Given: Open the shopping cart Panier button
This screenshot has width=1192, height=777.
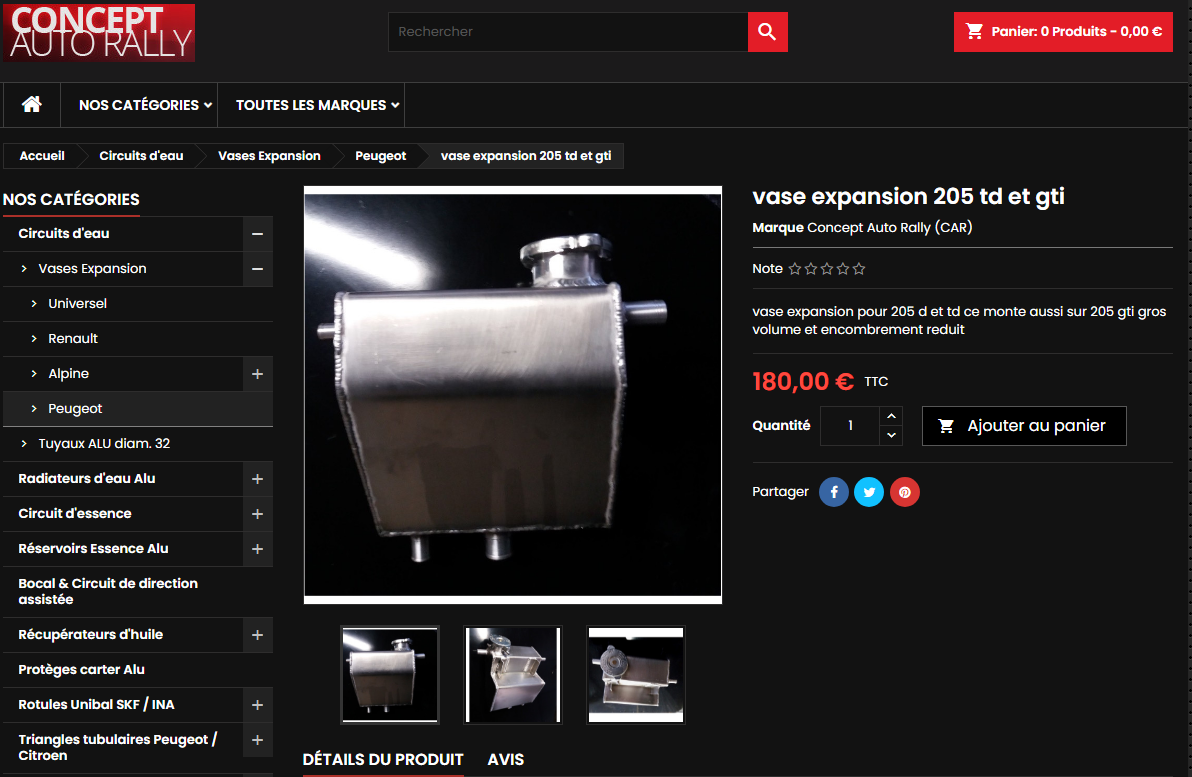Looking at the screenshot, I should point(1063,32).
